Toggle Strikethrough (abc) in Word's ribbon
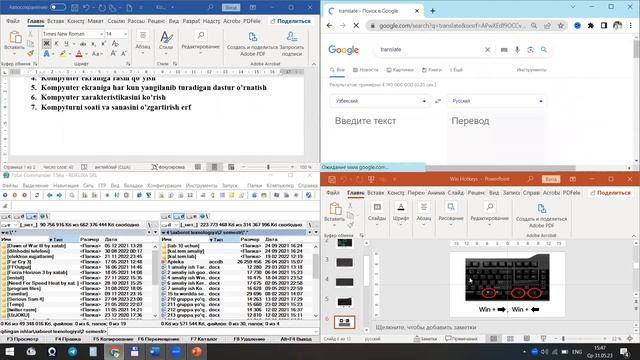Image resolution: width=640 pixels, height=360 pixels. (x=83, y=44)
